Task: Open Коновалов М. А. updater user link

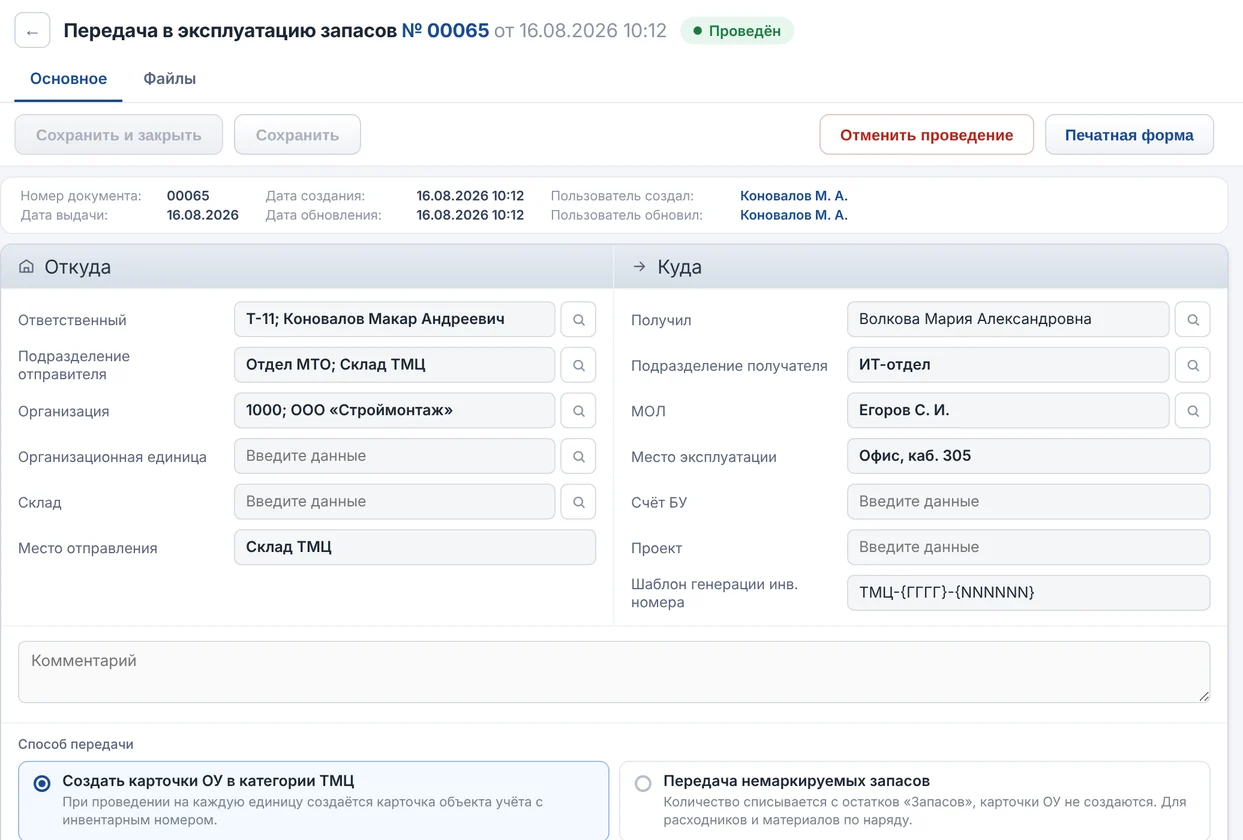Action: 794,215
